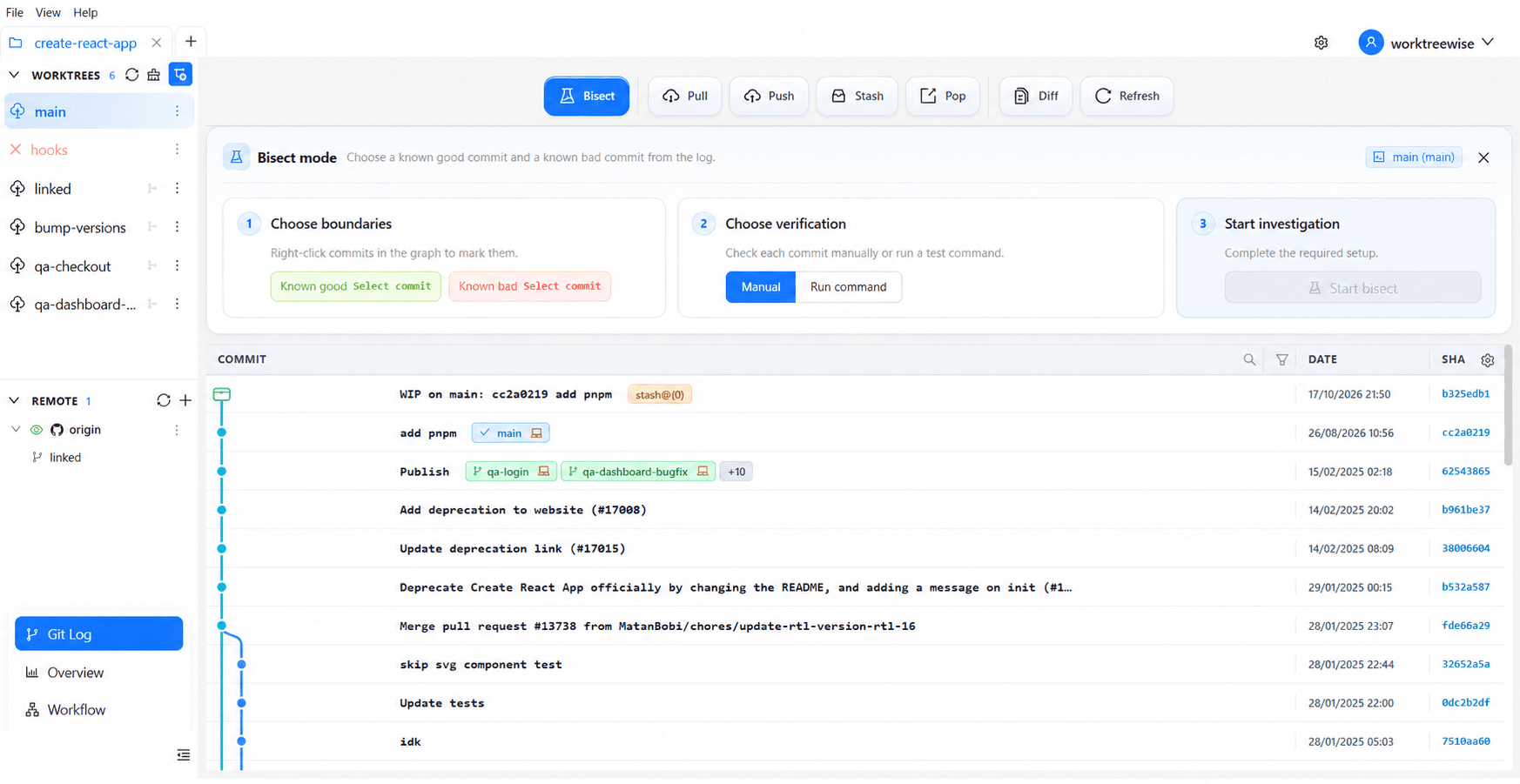Push commits to remote

(x=769, y=96)
